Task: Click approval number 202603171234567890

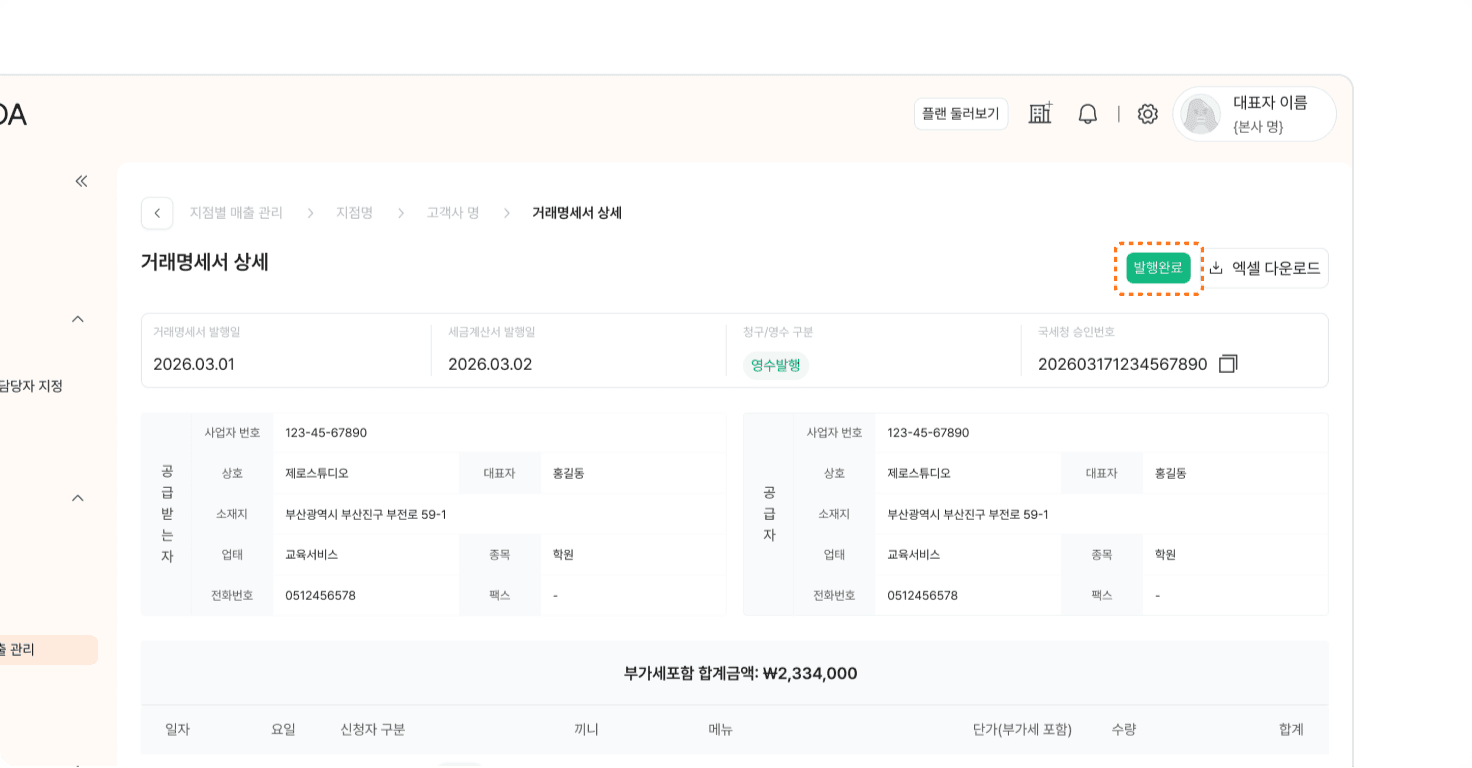Action: (1123, 364)
